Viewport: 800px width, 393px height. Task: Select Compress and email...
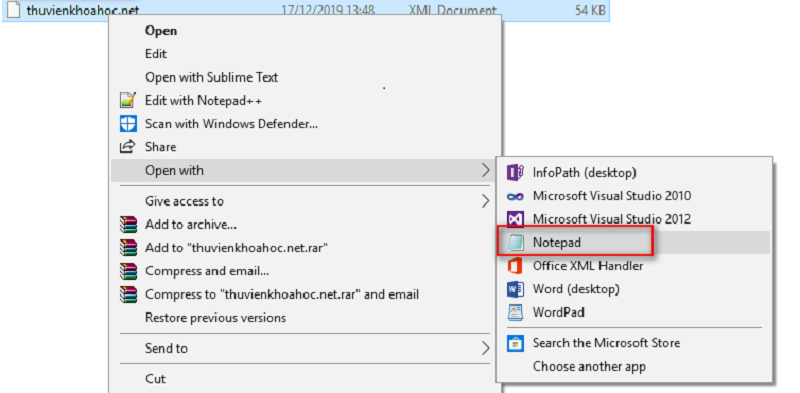coord(306,271)
